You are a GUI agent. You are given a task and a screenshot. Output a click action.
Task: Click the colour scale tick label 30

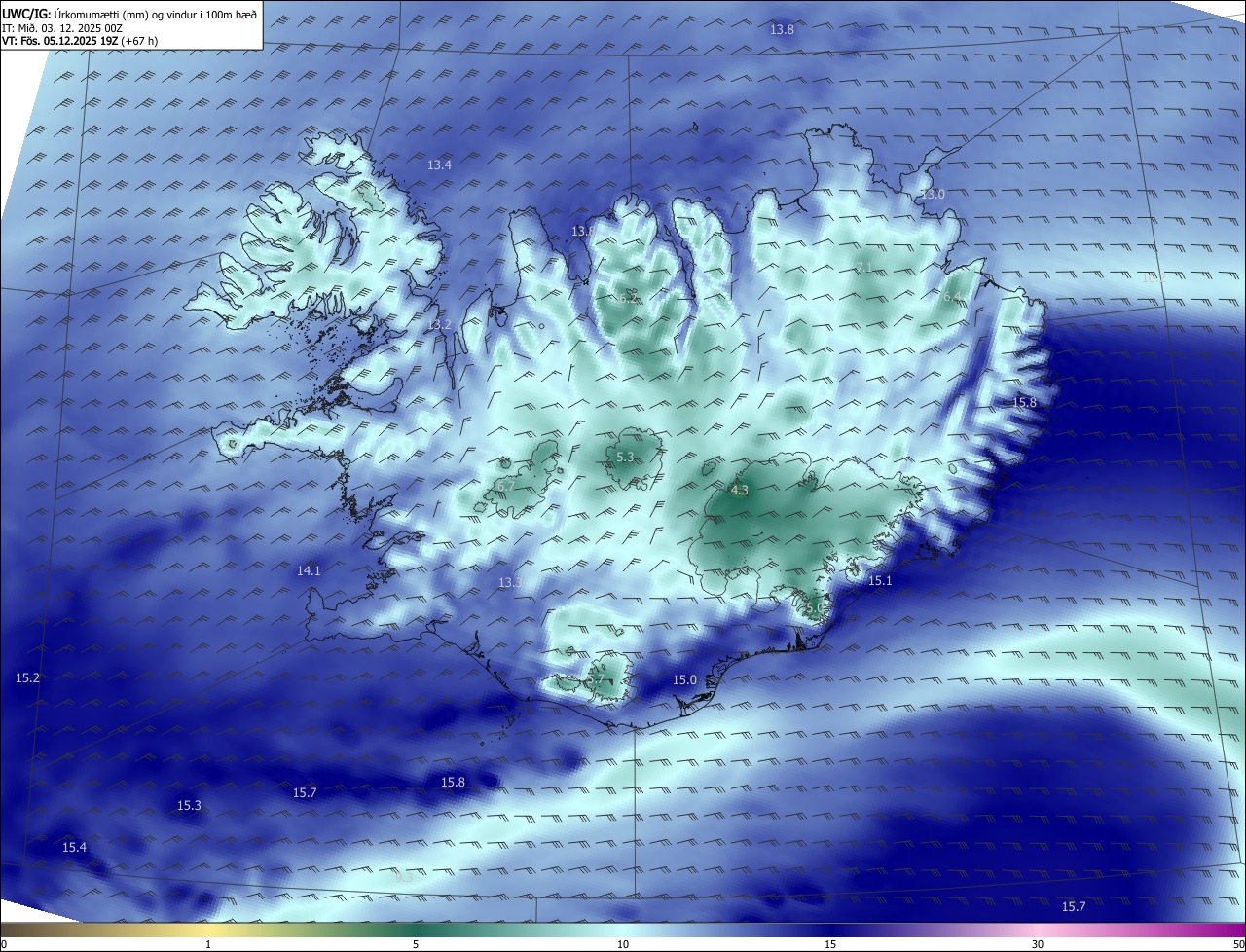pyautogui.click(x=1038, y=944)
